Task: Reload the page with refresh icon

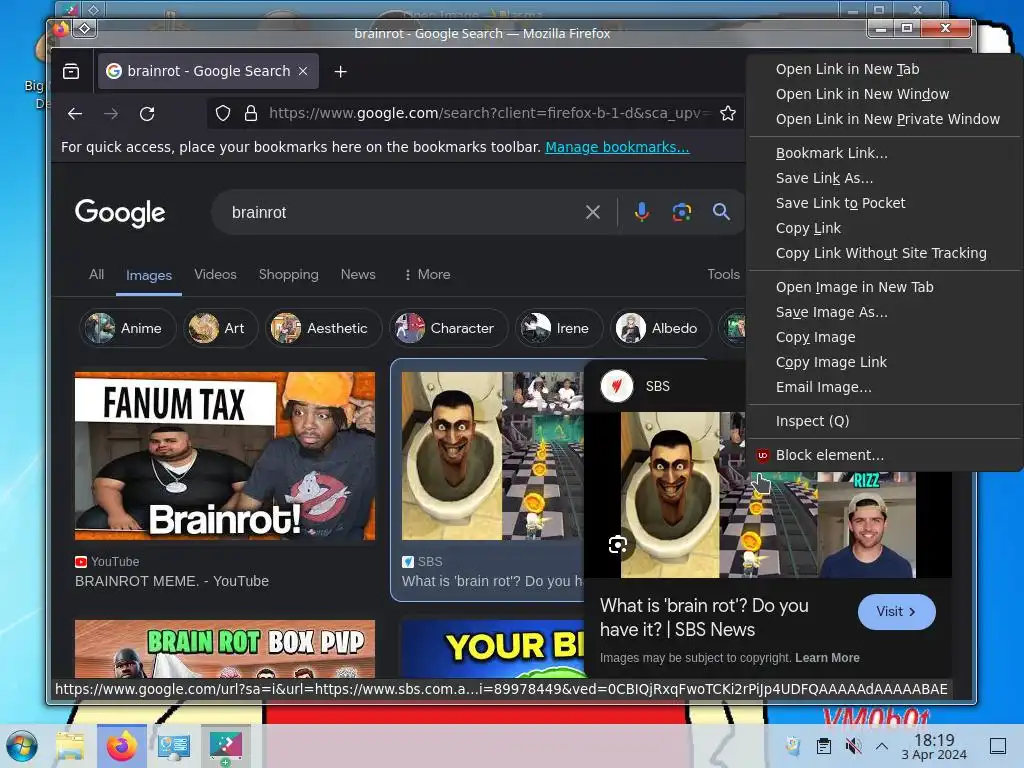Action: point(147,114)
